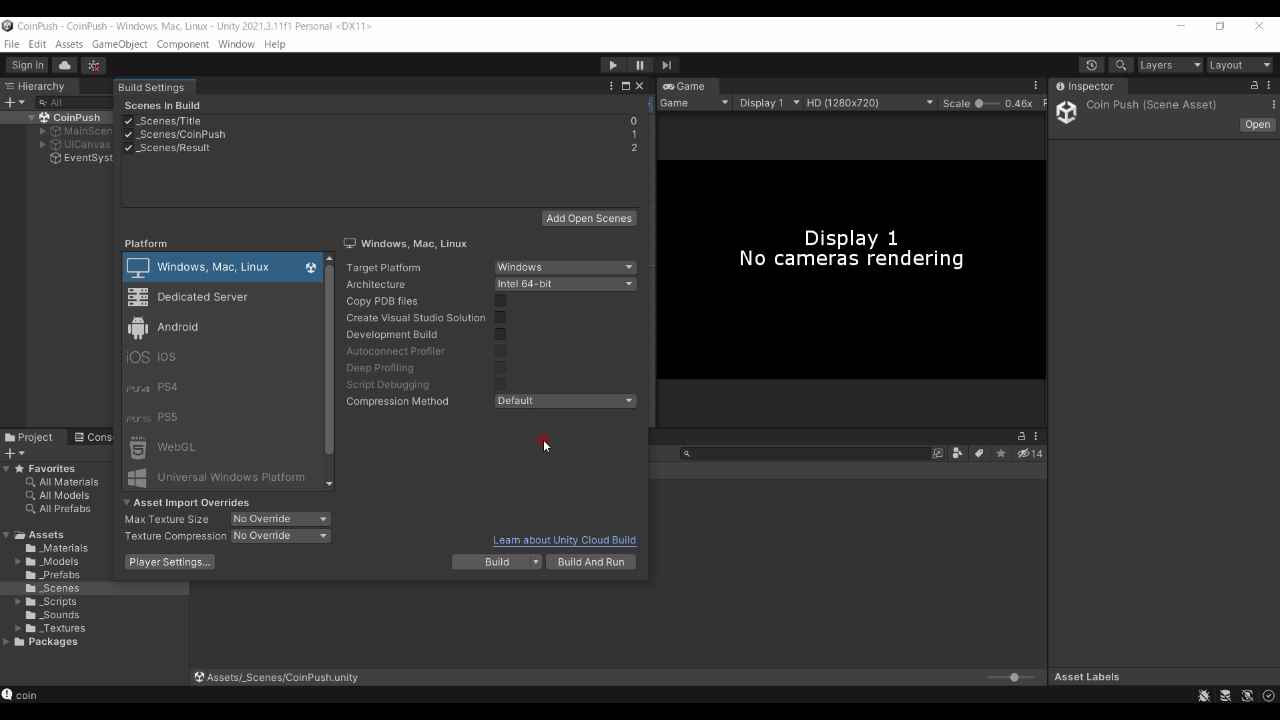The height and width of the screenshot is (720, 1280).
Task: Open the cloud services icon
Action: click(x=65, y=65)
